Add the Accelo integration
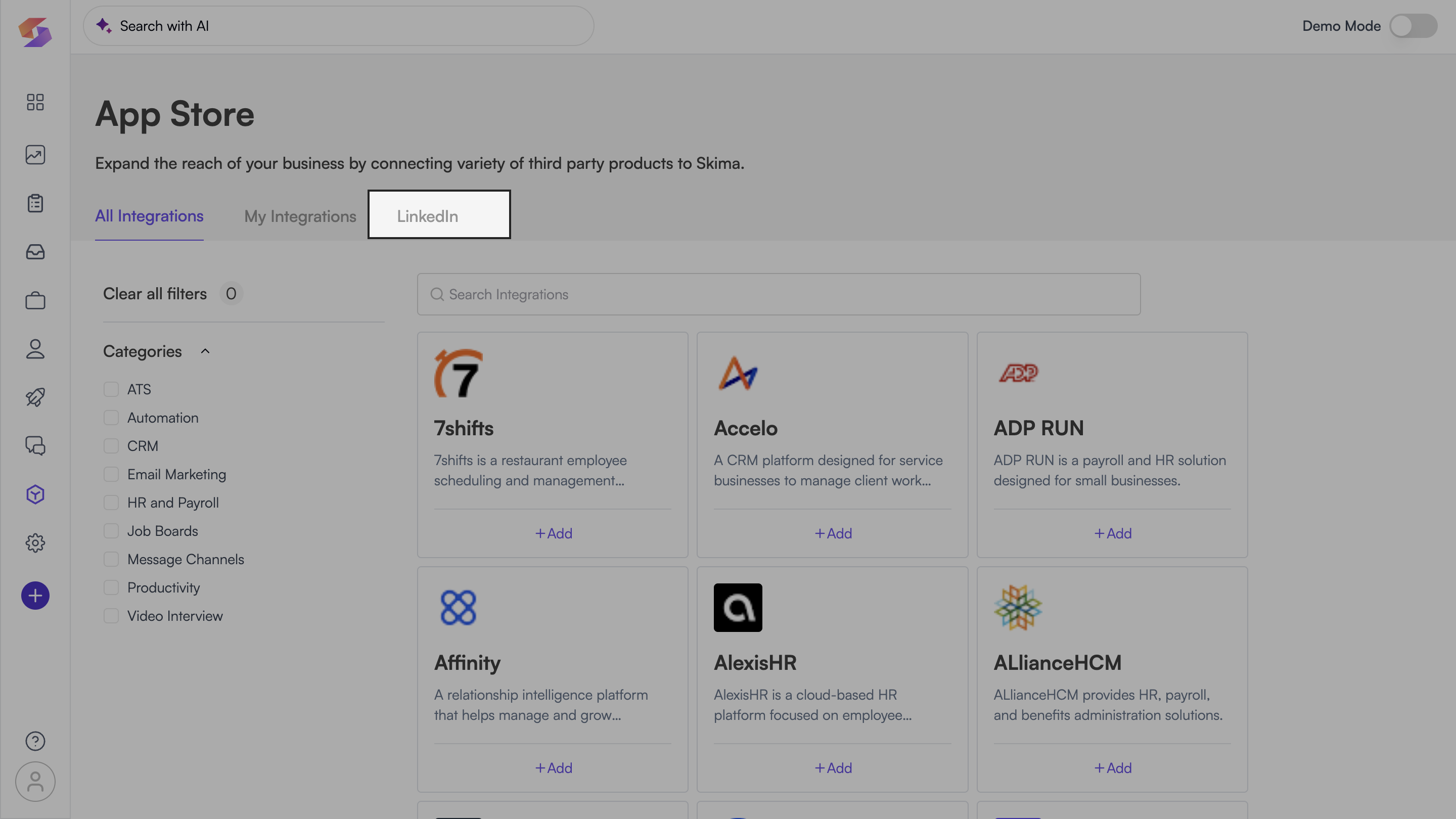 833,533
